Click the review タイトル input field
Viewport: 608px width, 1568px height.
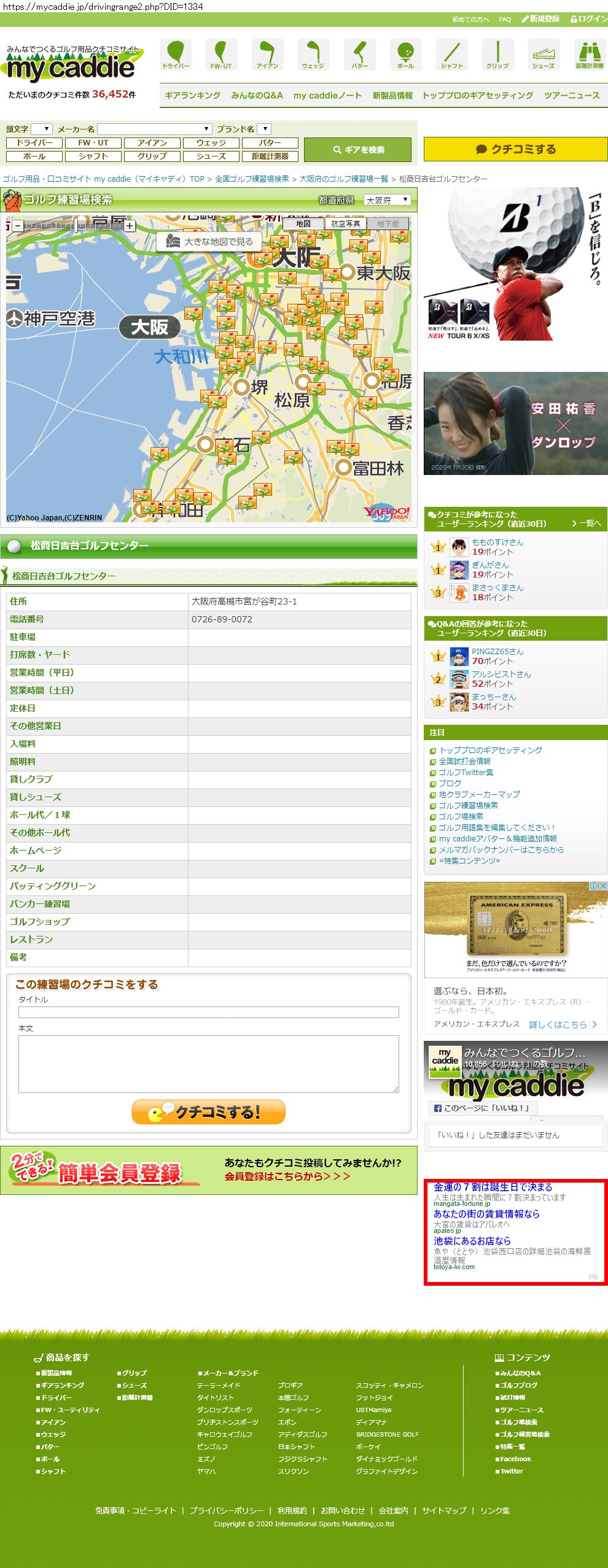(x=208, y=1012)
